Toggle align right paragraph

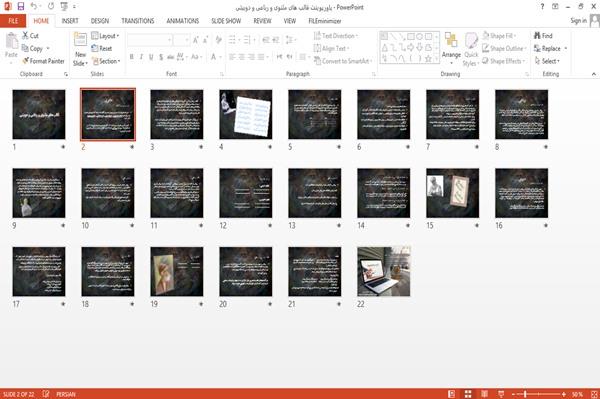pos(251,57)
